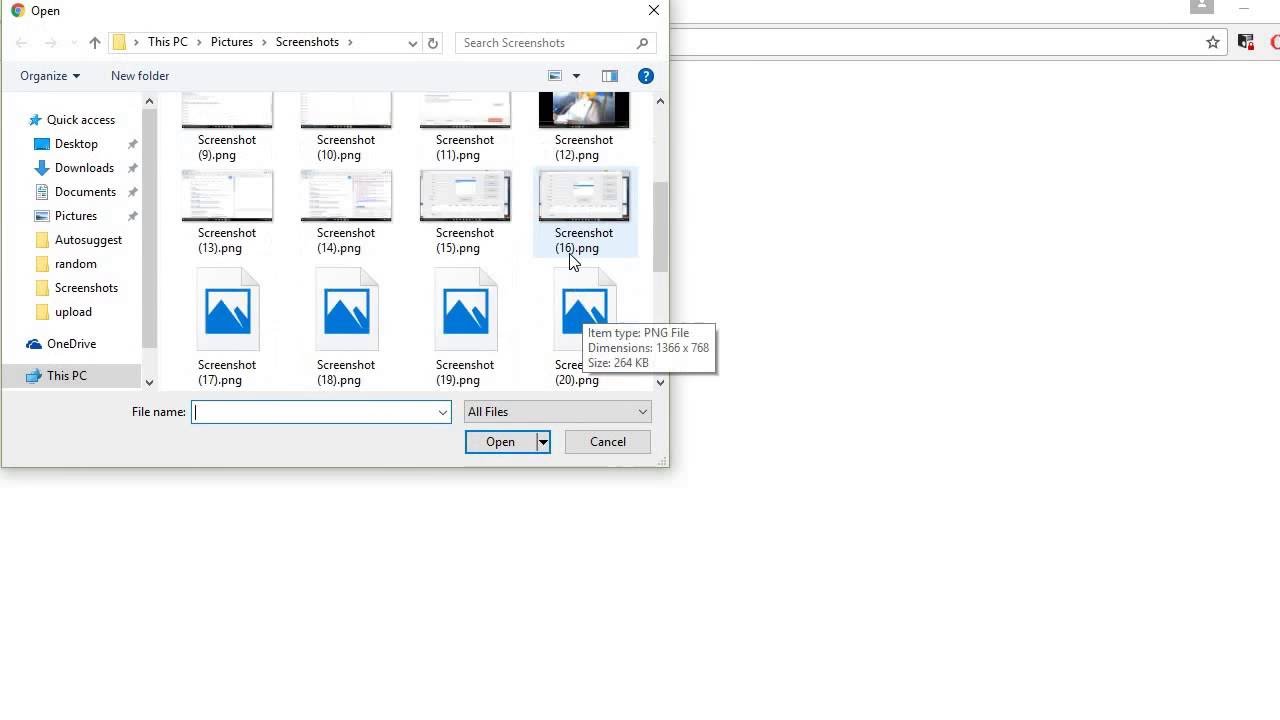The image size is (1280, 720).
Task: Refresh the Screenshots folder listing
Action: [433, 43]
